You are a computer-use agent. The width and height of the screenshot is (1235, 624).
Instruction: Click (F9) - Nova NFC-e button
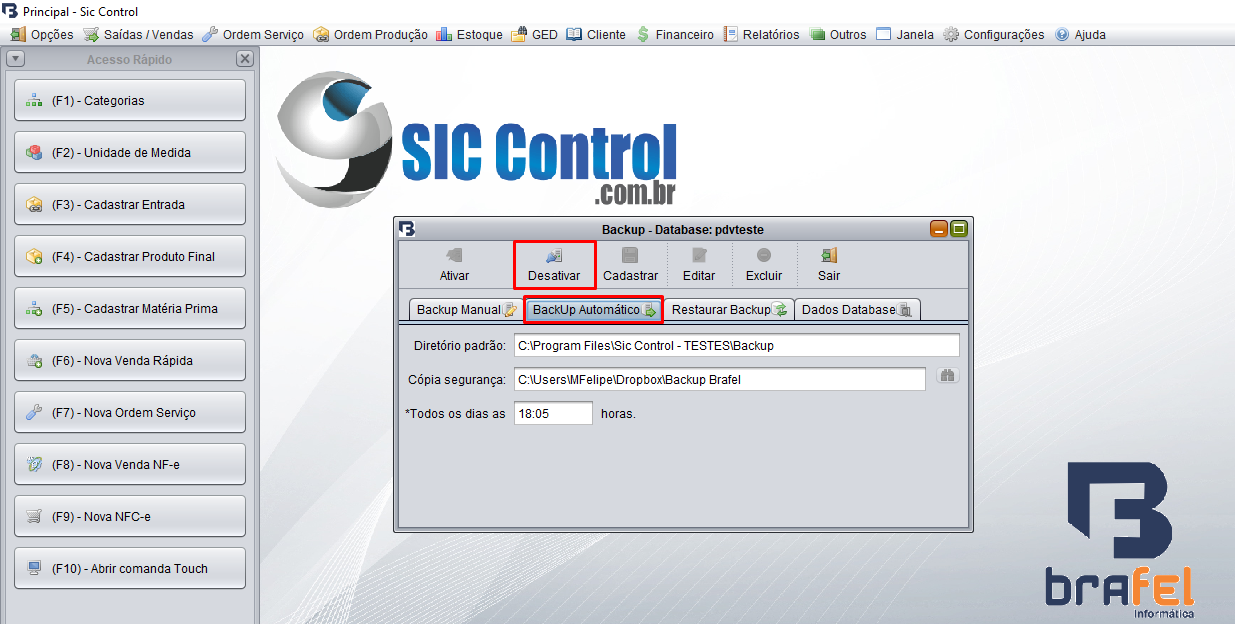pyautogui.click(x=130, y=516)
